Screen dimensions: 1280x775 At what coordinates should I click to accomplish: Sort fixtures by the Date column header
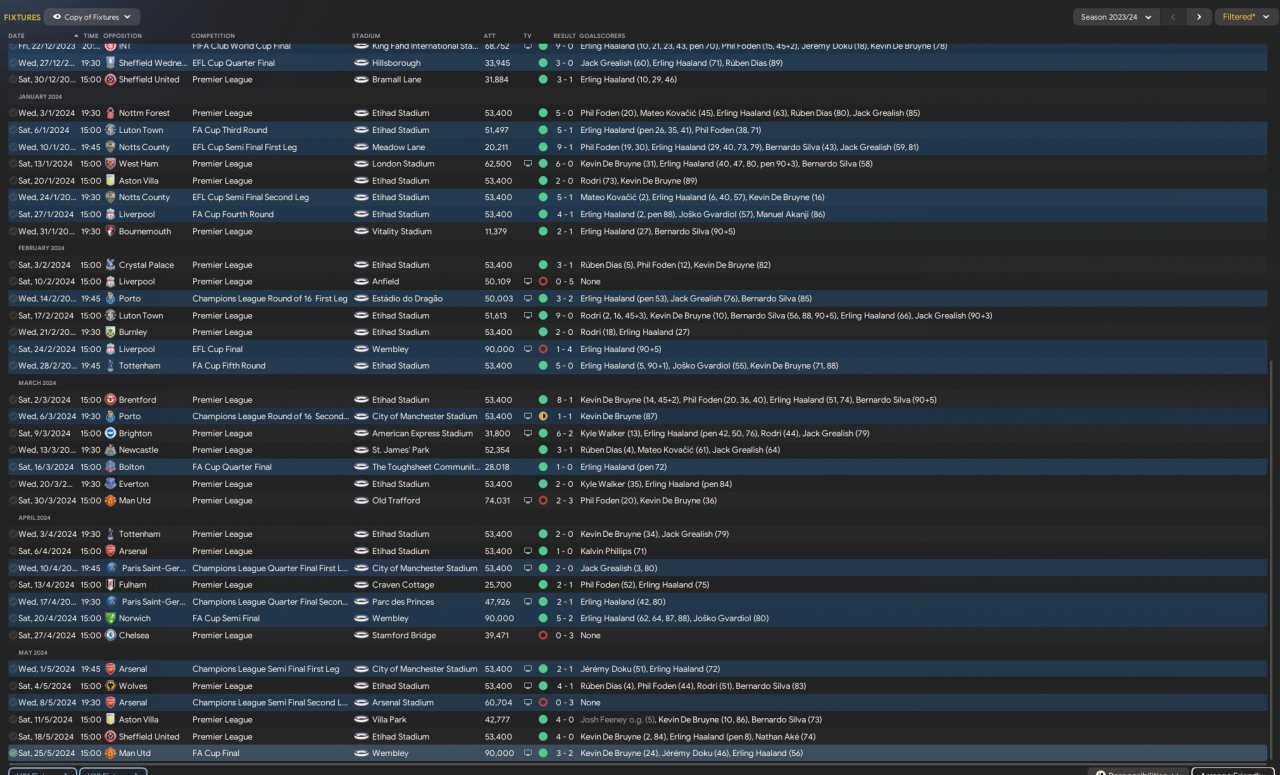click(x=16, y=36)
